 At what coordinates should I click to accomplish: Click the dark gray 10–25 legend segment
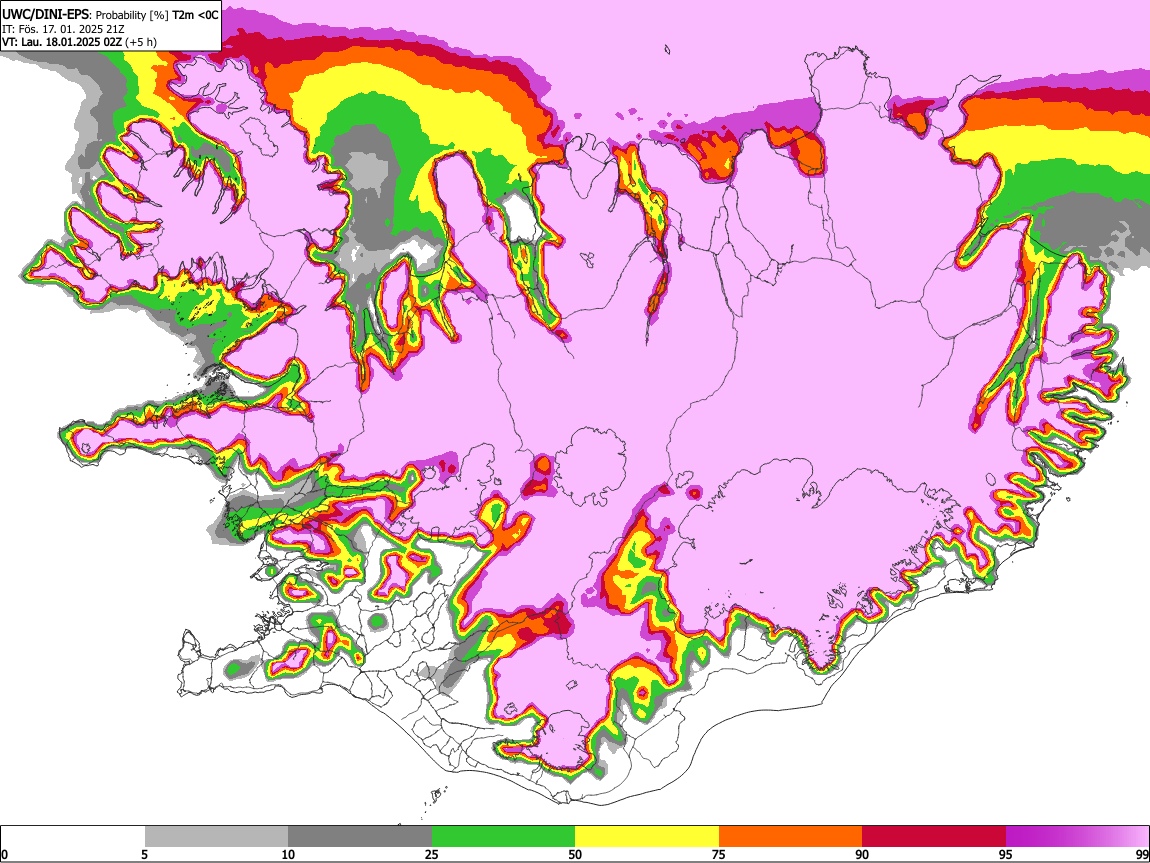coord(360,836)
